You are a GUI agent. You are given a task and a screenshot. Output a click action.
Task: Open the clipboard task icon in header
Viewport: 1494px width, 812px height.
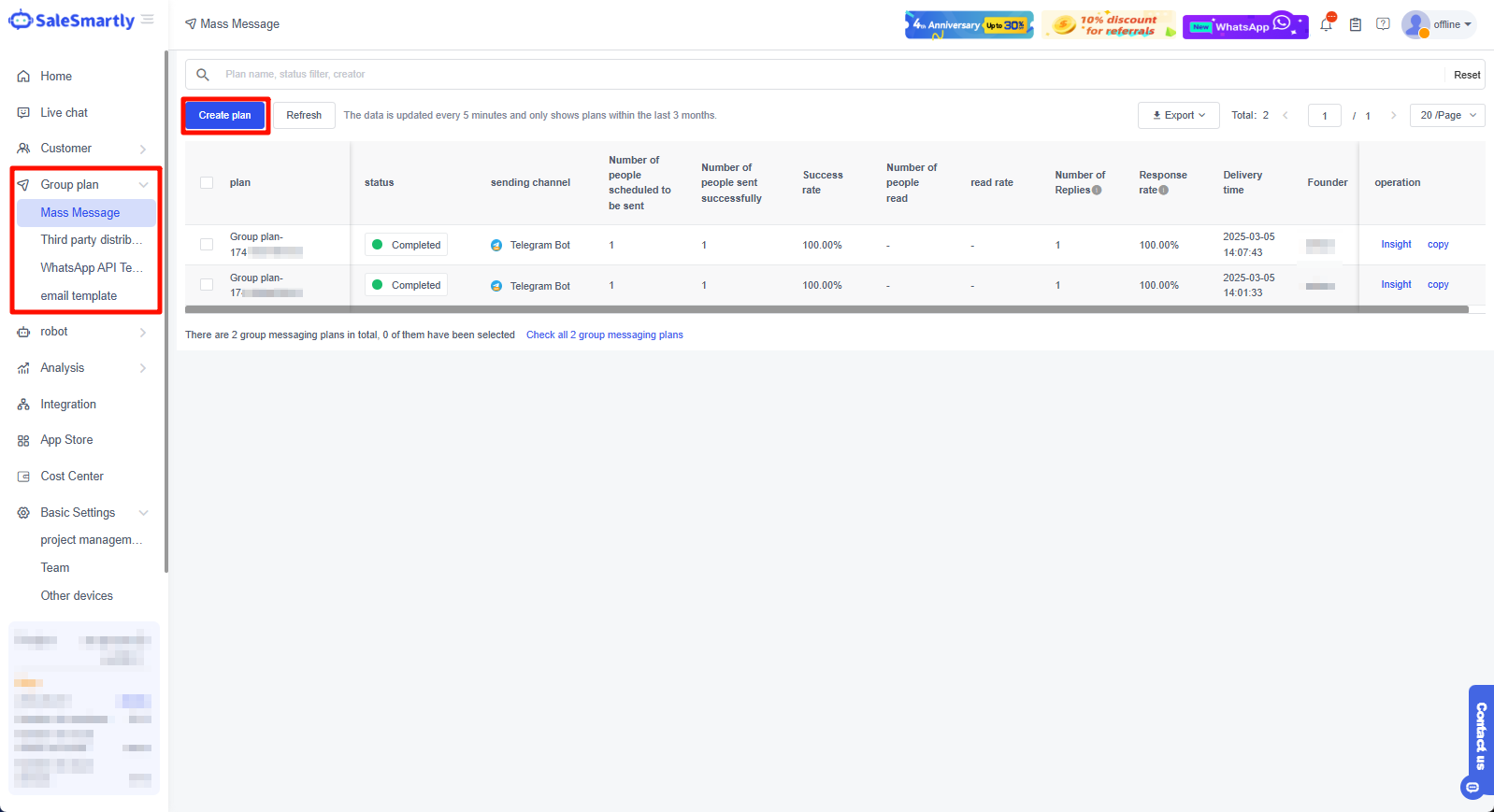pos(1355,25)
